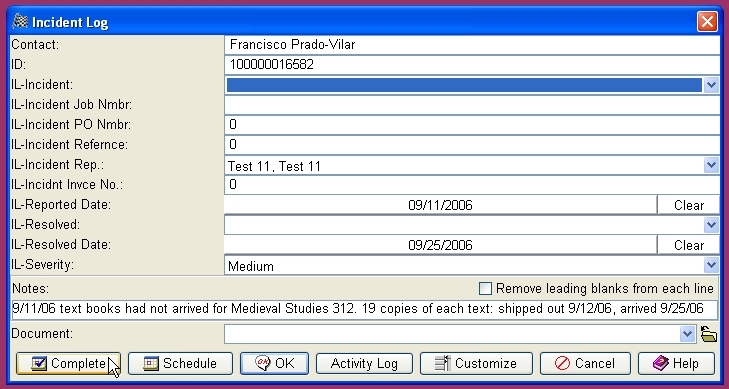Open Help from the dialog

coord(676,363)
